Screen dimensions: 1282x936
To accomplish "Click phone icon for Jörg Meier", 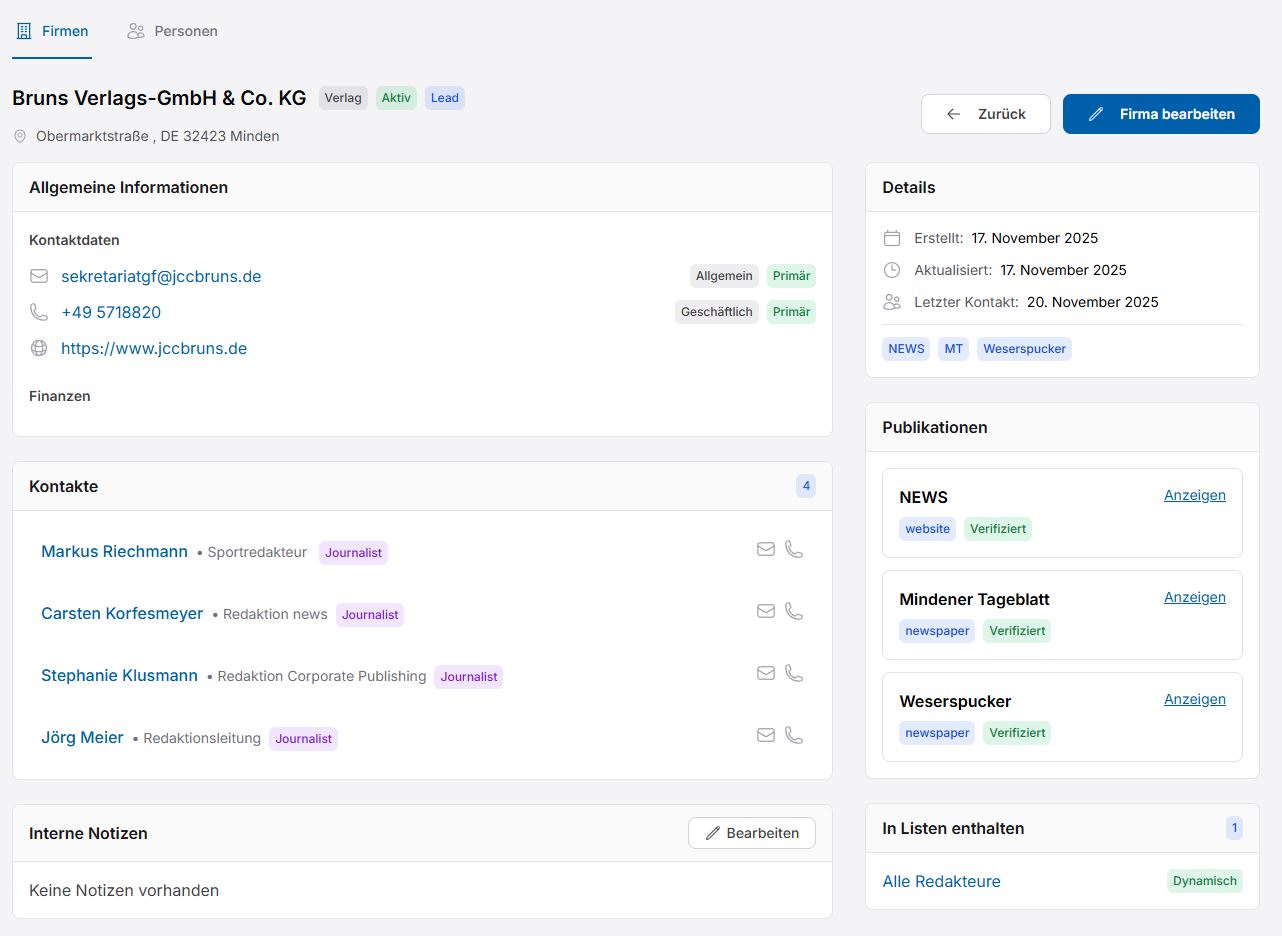I will coord(794,735).
